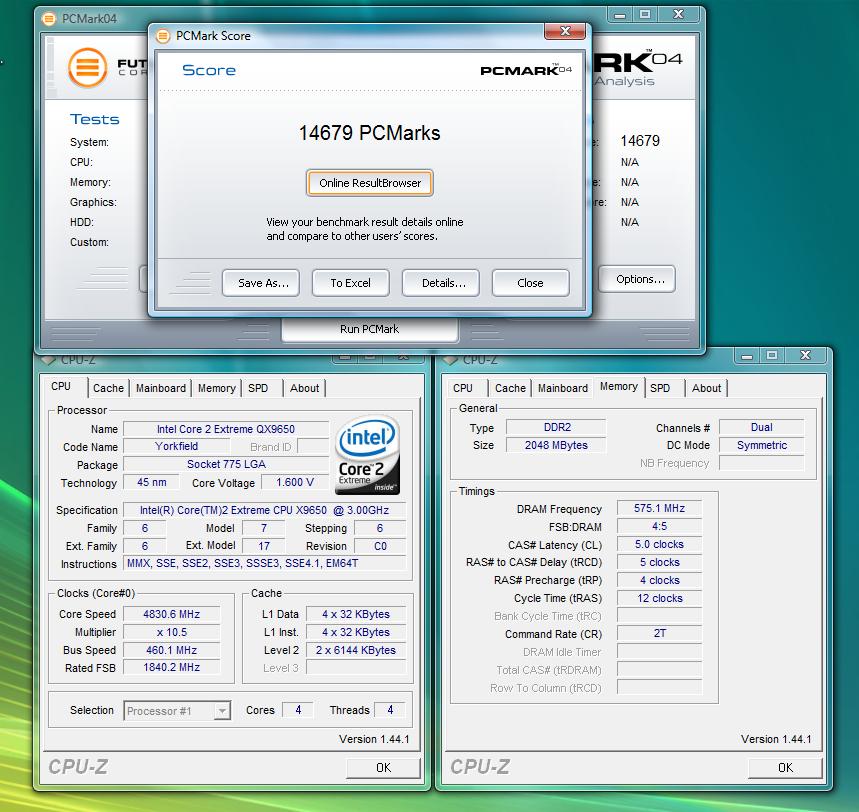Click the Package value Socket 775 LGA

coord(226,465)
